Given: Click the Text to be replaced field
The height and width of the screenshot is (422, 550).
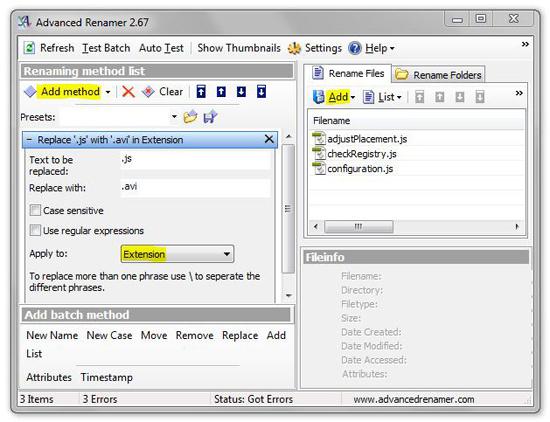Looking at the screenshot, I should [x=196, y=160].
